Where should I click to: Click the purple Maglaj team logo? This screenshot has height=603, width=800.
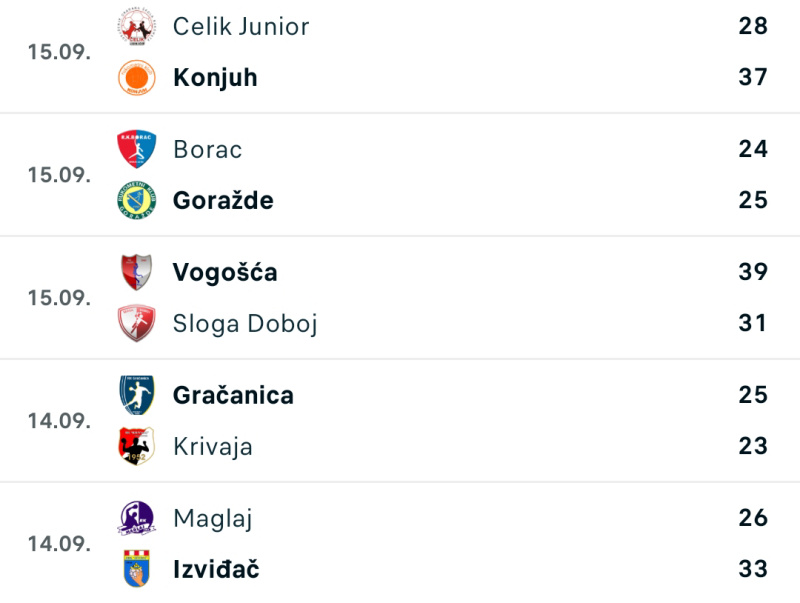(136, 518)
